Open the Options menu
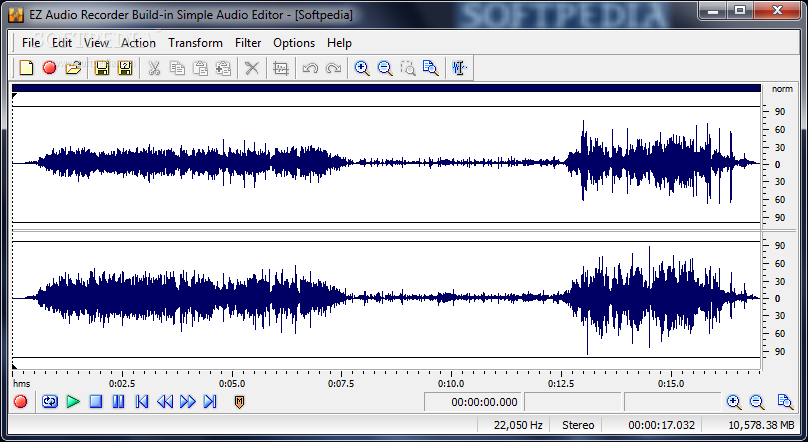The height and width of the screenshot is (442, 808). pyautogui.click(x=294, y=43)
